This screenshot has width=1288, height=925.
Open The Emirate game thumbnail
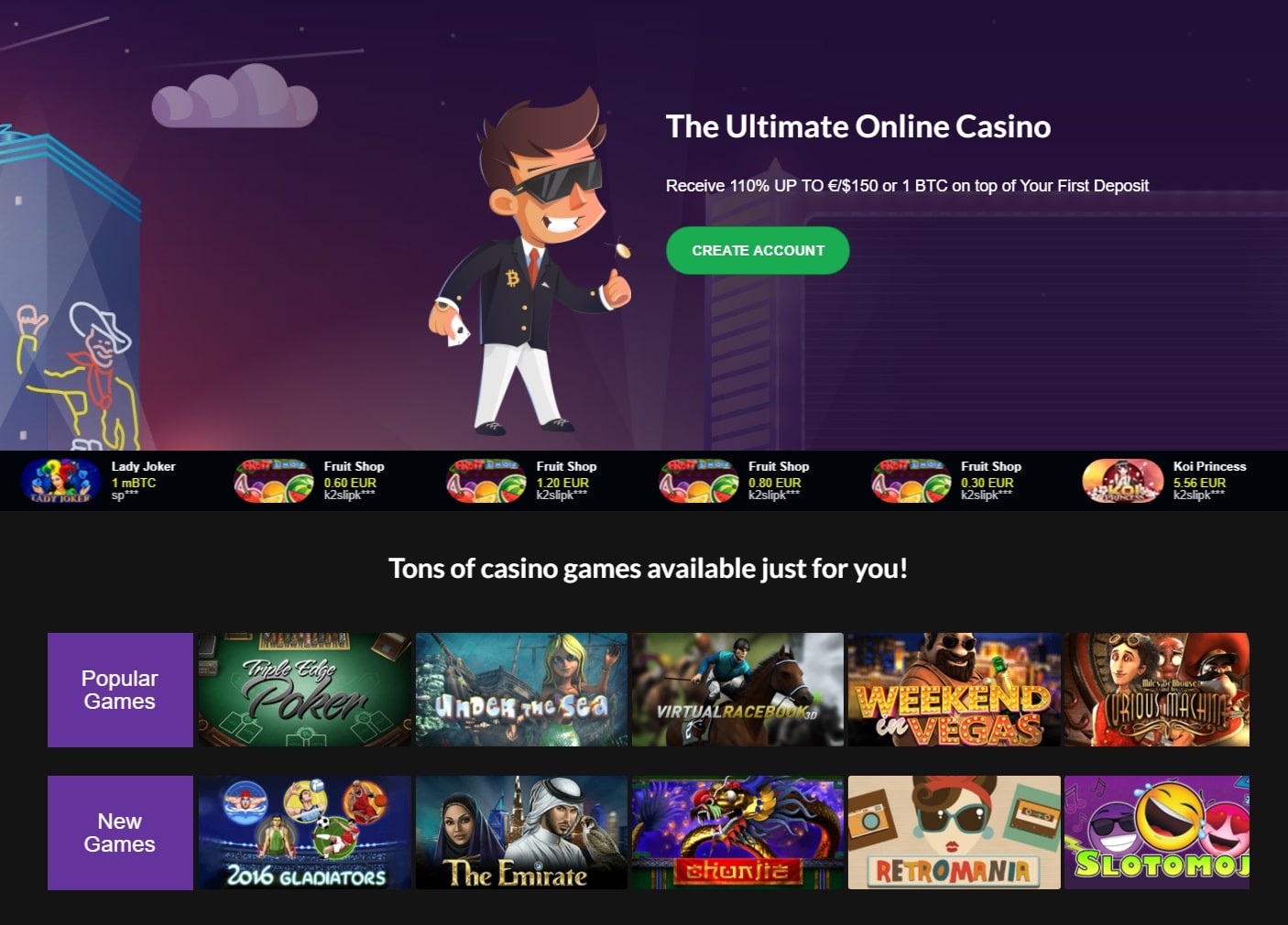521,832
